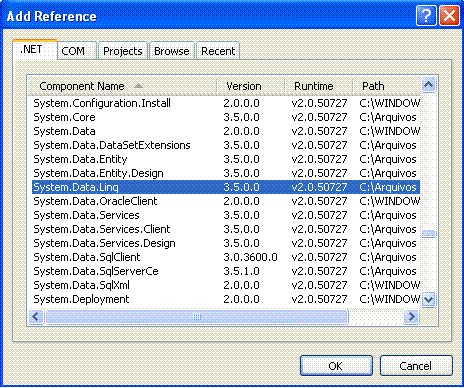Sort by Path column header
The height and width of the screenshot is (388, 464).
[387, 86]
